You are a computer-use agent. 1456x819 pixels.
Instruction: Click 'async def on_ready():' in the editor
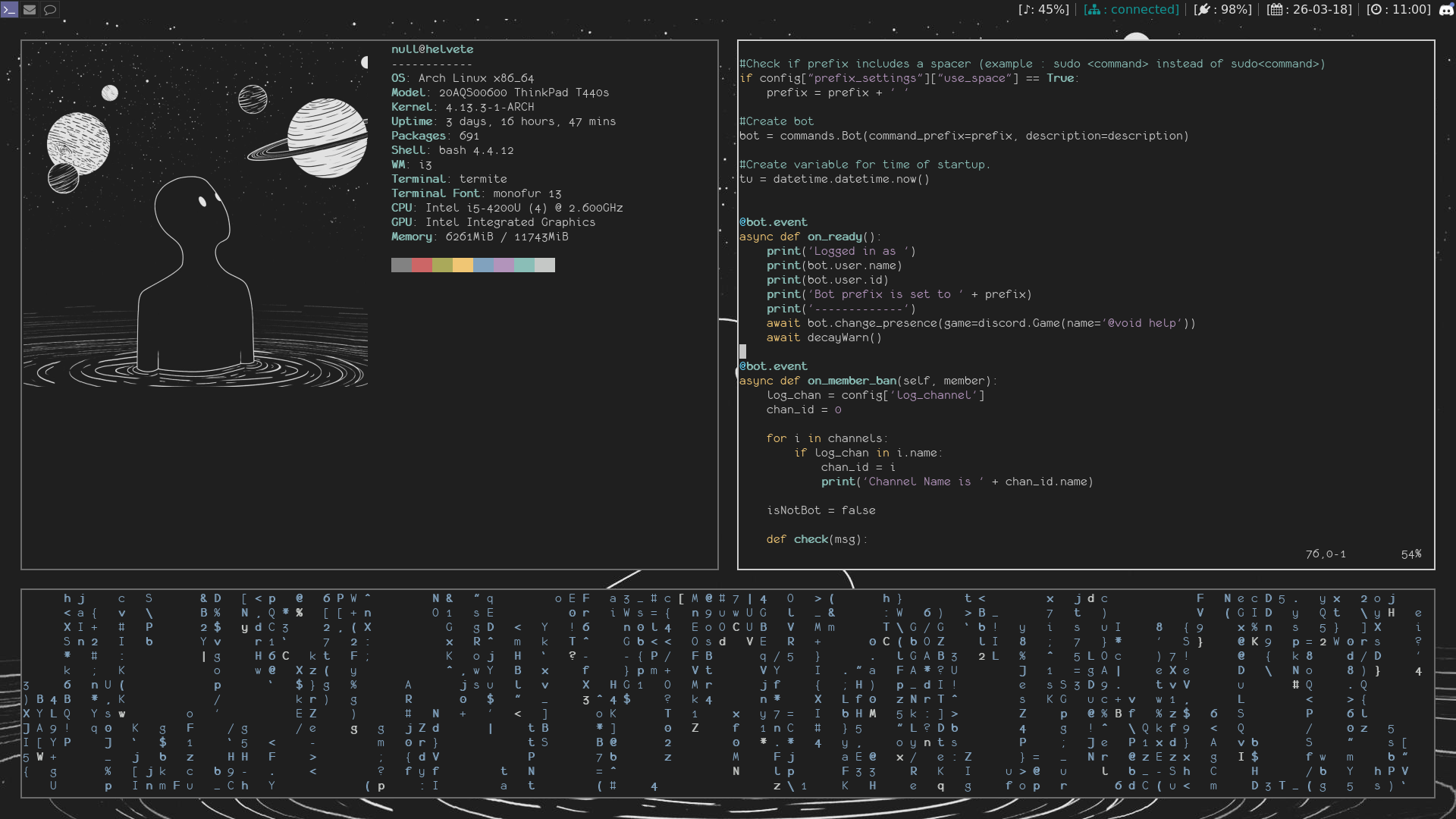[810, 237]
